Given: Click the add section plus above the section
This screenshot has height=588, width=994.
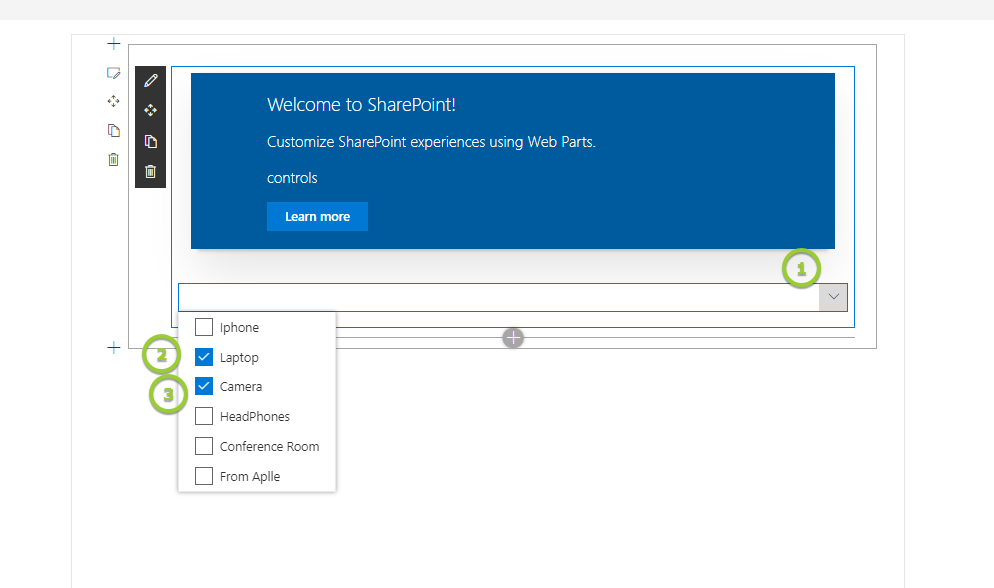Looking at the screenshot, I should point(114,44).
